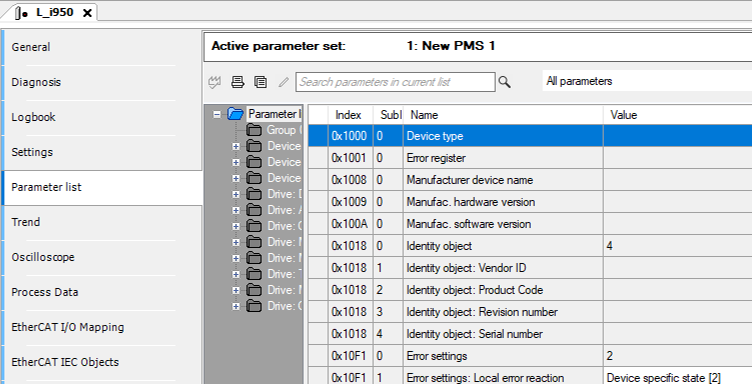Select the L_i950 document tab
The width and height of the screenshot is (752, 384).
point(55,12)
